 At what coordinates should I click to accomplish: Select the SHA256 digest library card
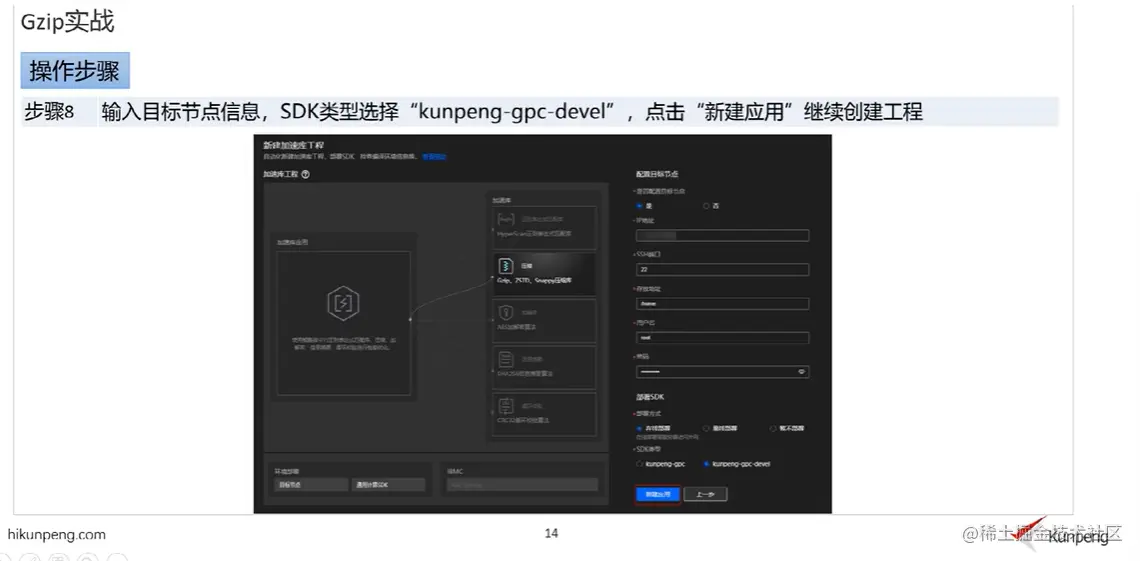click(544, 366)
